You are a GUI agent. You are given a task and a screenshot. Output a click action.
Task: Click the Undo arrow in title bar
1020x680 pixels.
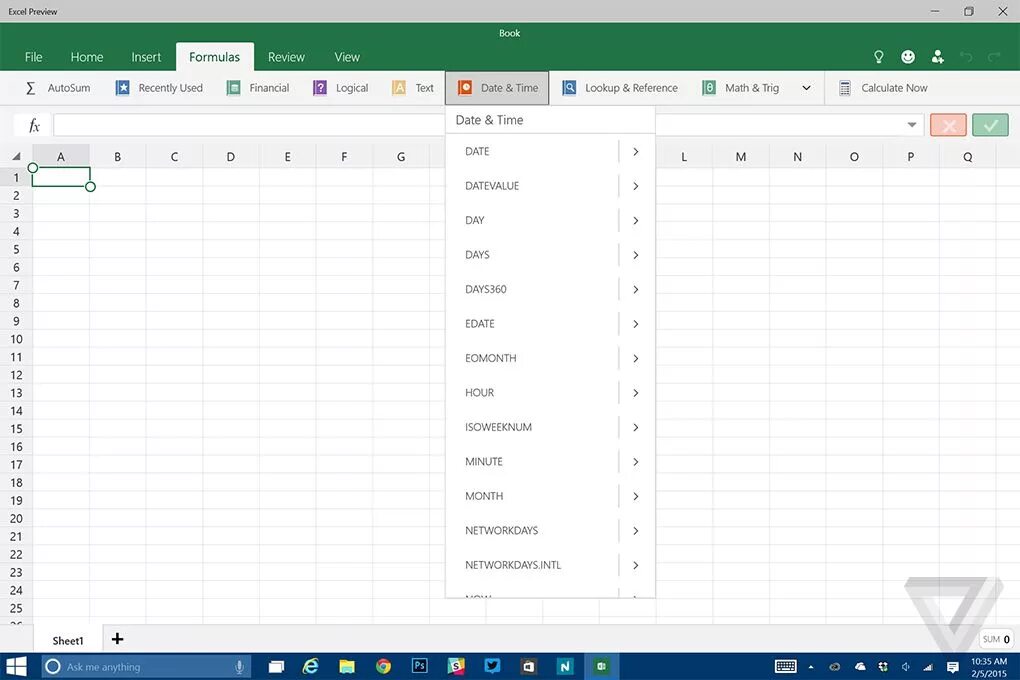point(966,57)
